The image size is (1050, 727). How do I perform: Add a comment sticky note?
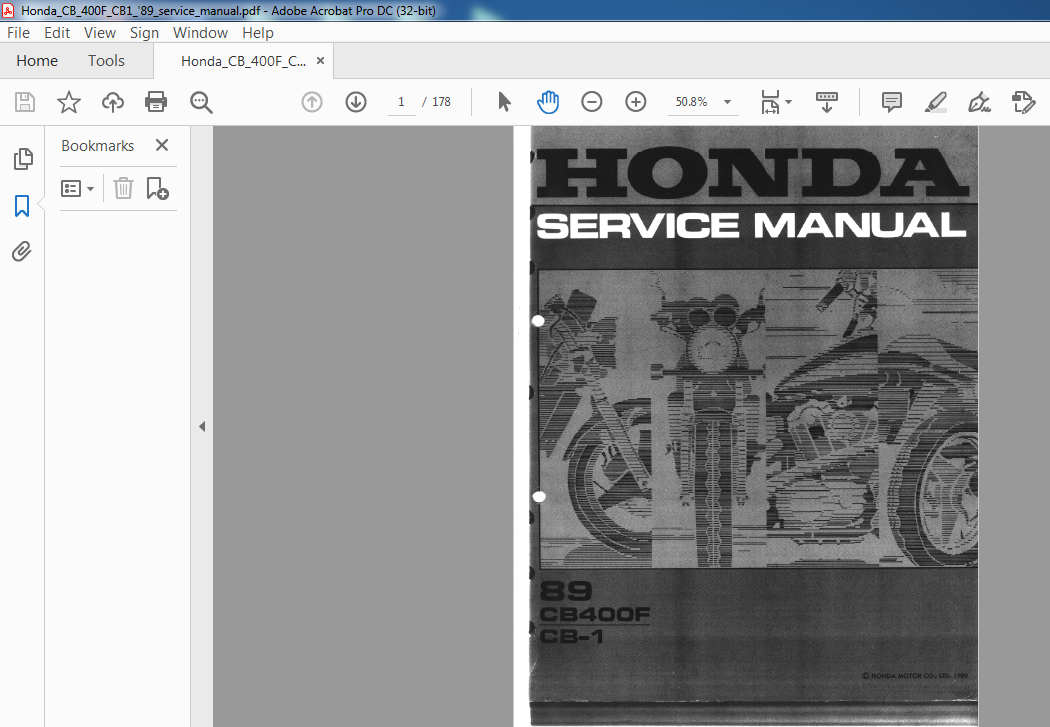point(891,102)
